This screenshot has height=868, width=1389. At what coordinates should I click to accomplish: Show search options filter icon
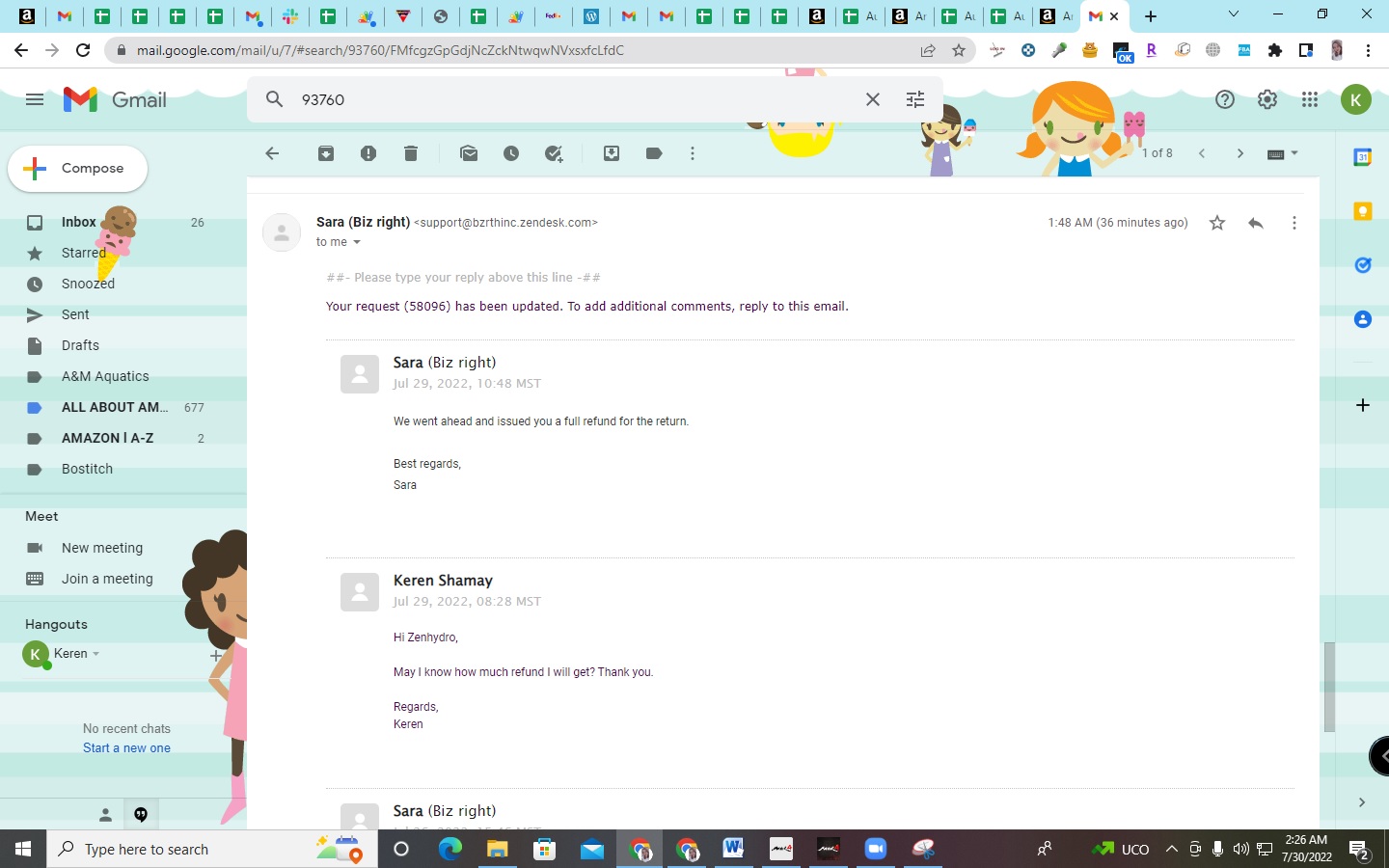coord(915,99)
